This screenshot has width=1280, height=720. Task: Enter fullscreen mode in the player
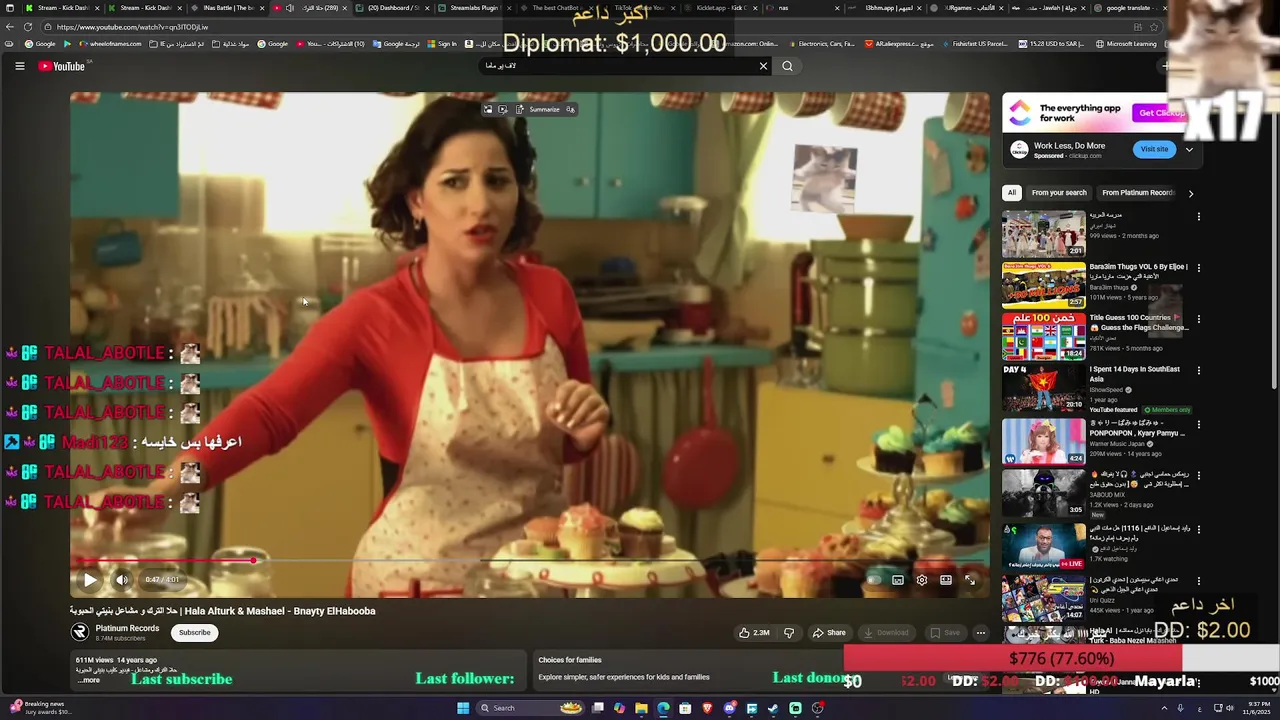[x=970, y=579]
